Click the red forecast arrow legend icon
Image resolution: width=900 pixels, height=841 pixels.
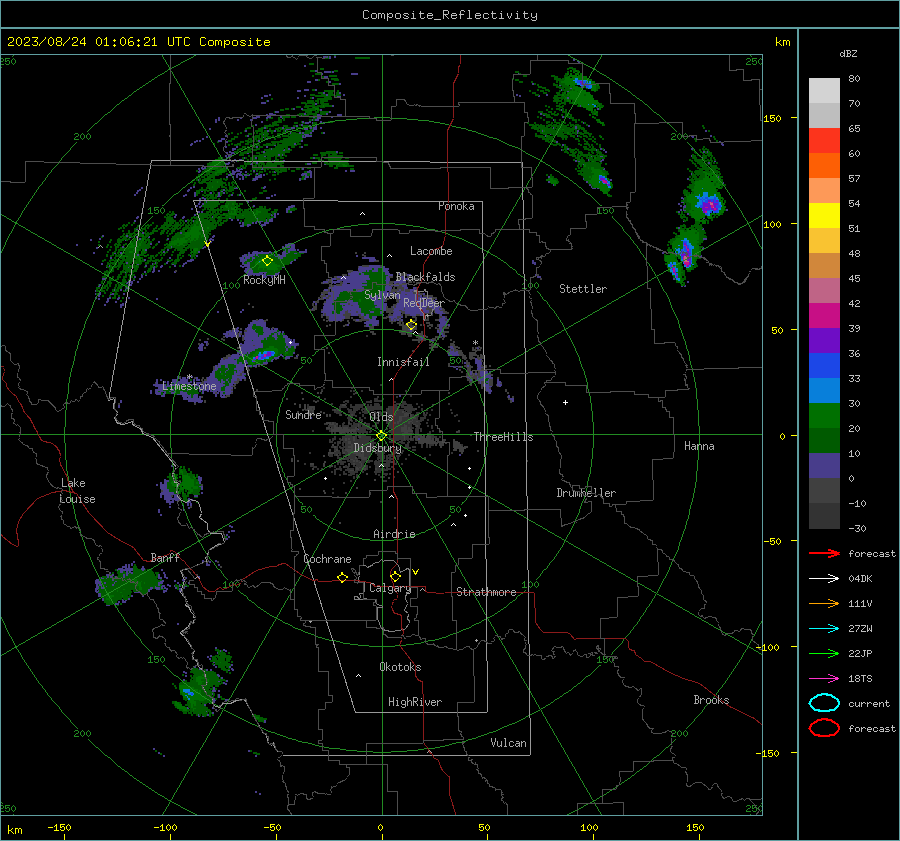pos(824,553)
